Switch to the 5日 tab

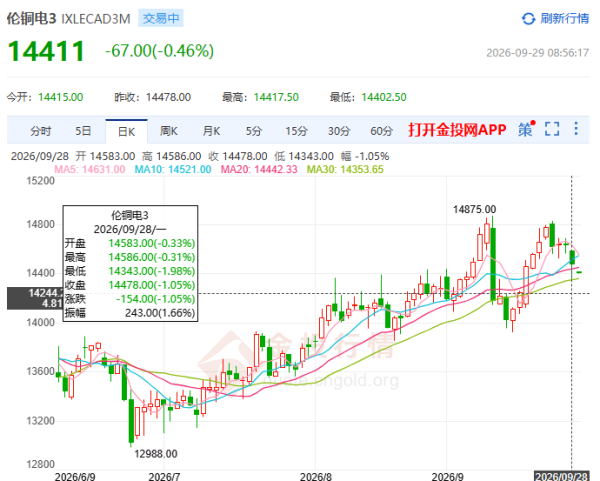(83, 131)
